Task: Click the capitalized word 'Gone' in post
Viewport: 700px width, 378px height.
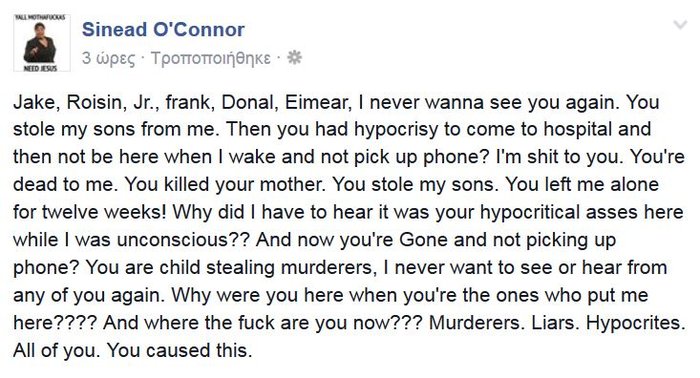Action: pyautogui.click(x=423, y=240)
